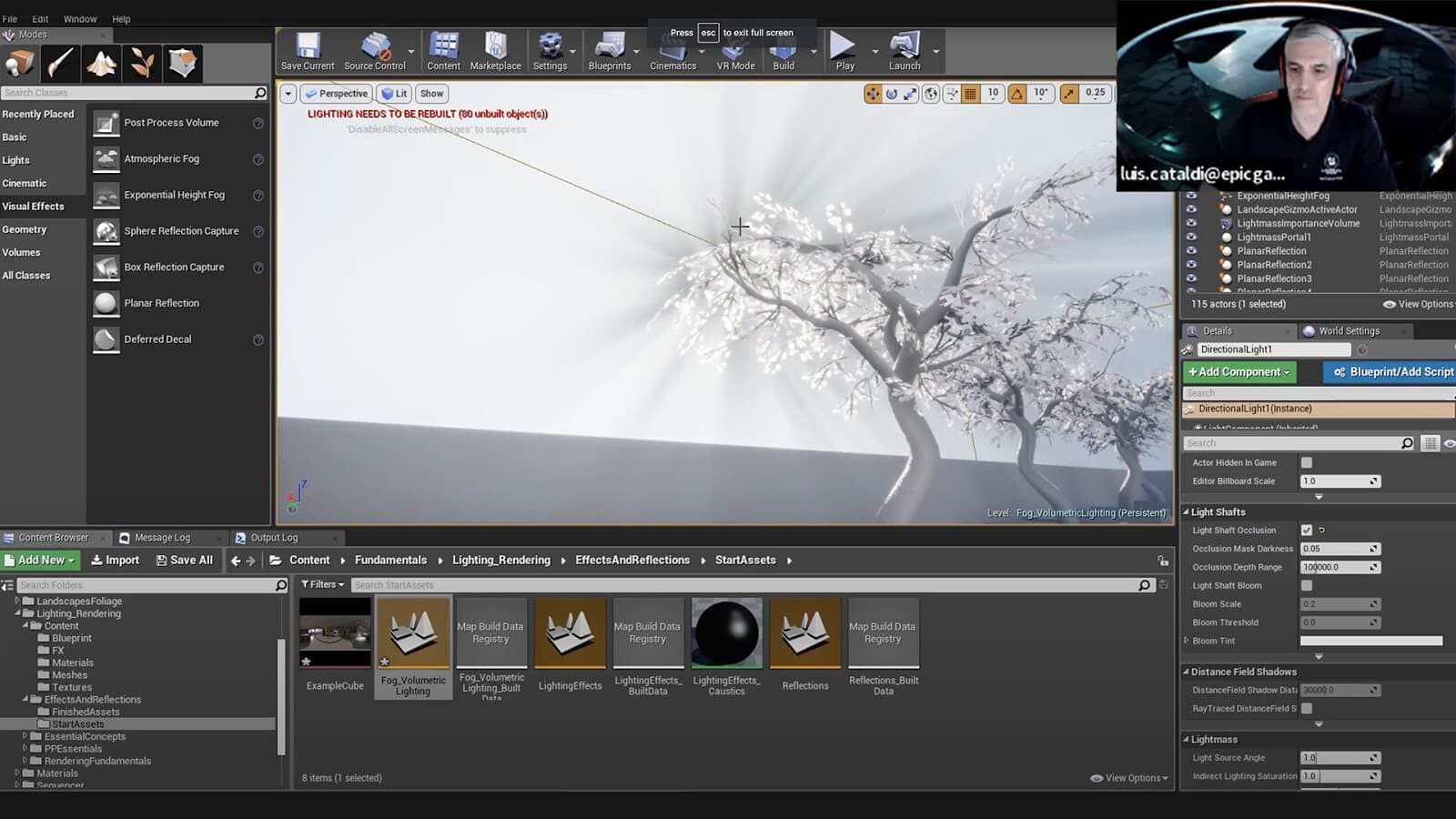The width and height of the screenshot is (1456, 819).
Task: Open viewport options arrow dropdown
Action: [288, 94]
